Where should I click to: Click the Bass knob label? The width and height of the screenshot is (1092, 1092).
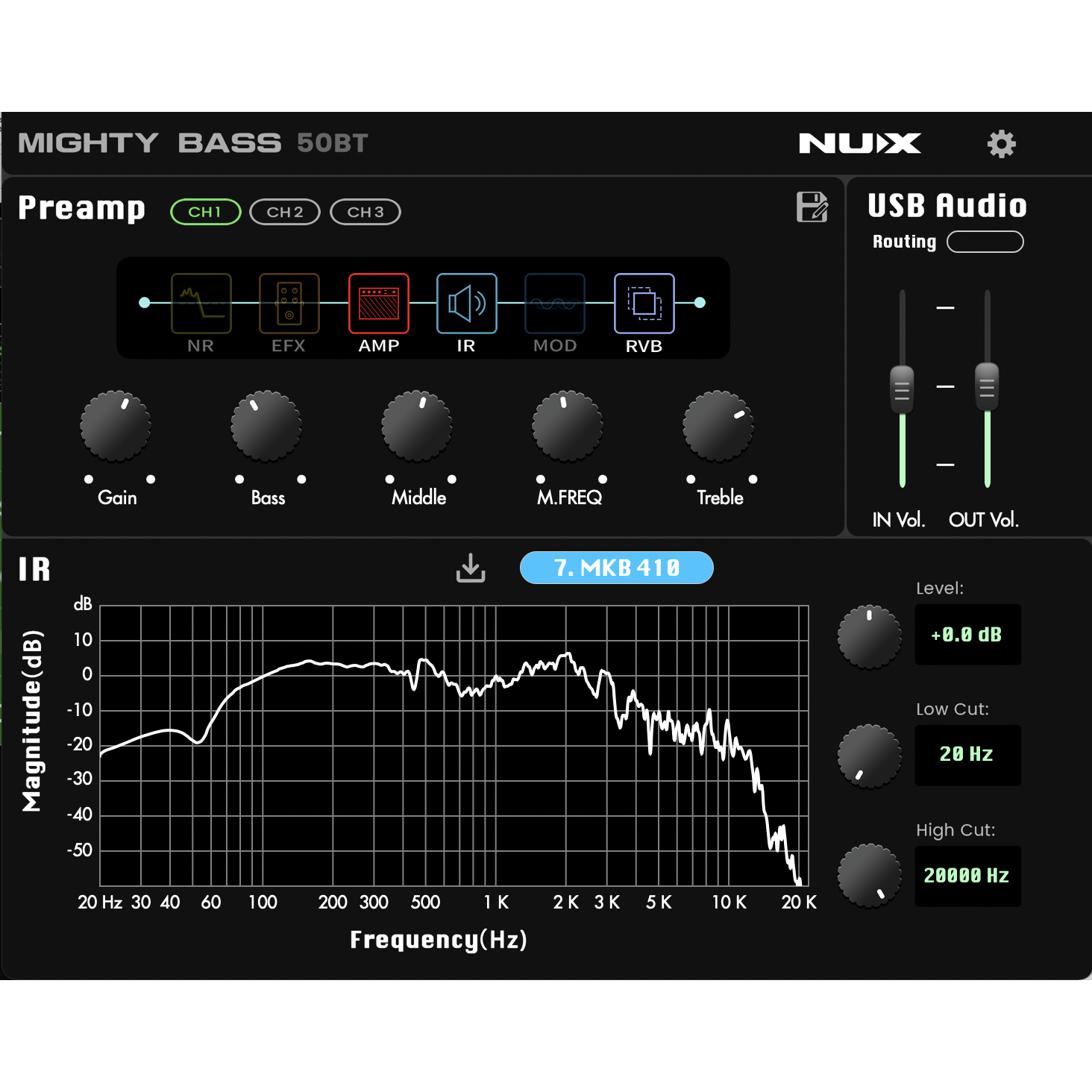[x=268, y=498]
